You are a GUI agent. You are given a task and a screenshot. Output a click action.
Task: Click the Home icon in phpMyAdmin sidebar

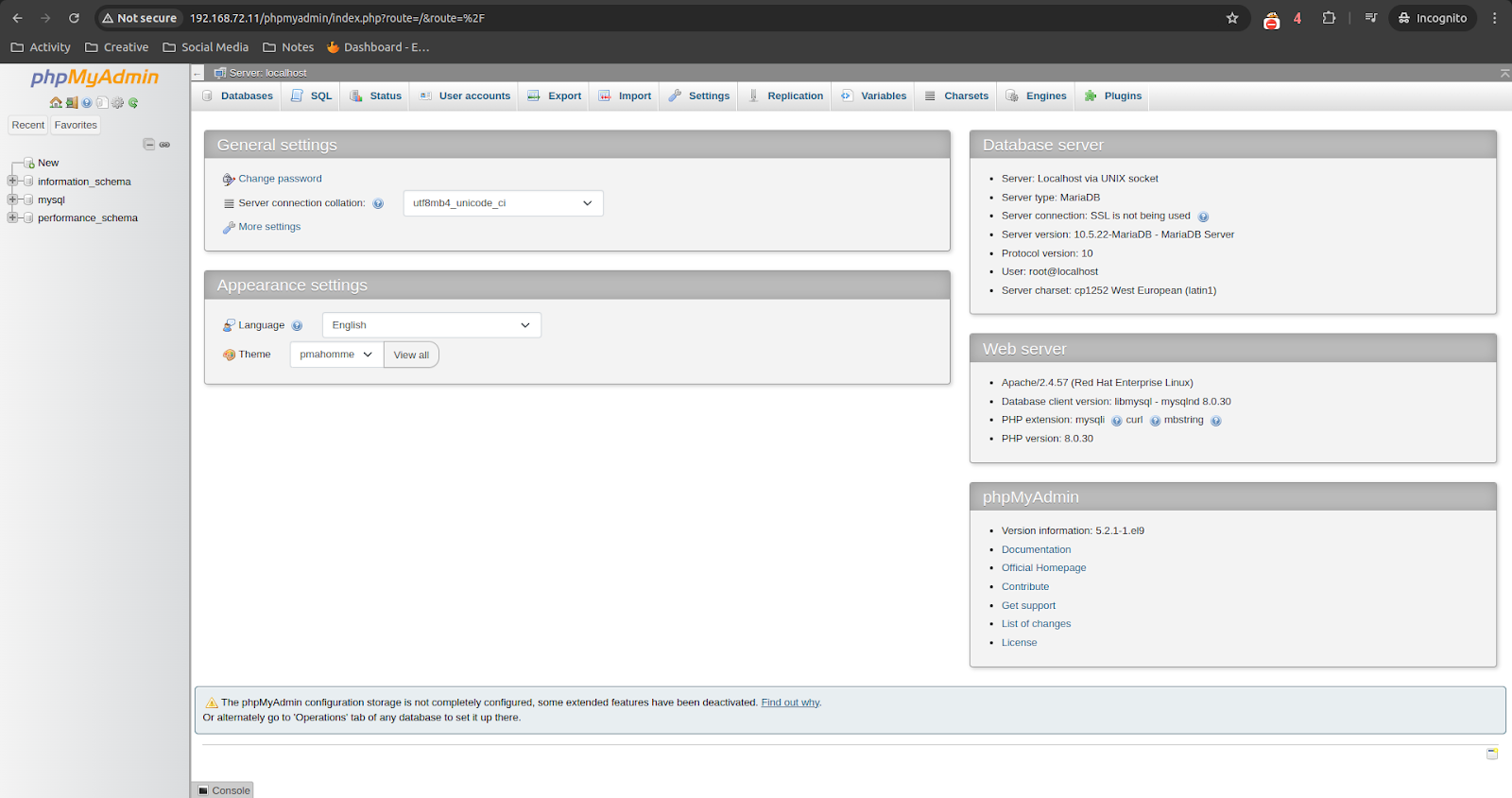click(56, 103)
